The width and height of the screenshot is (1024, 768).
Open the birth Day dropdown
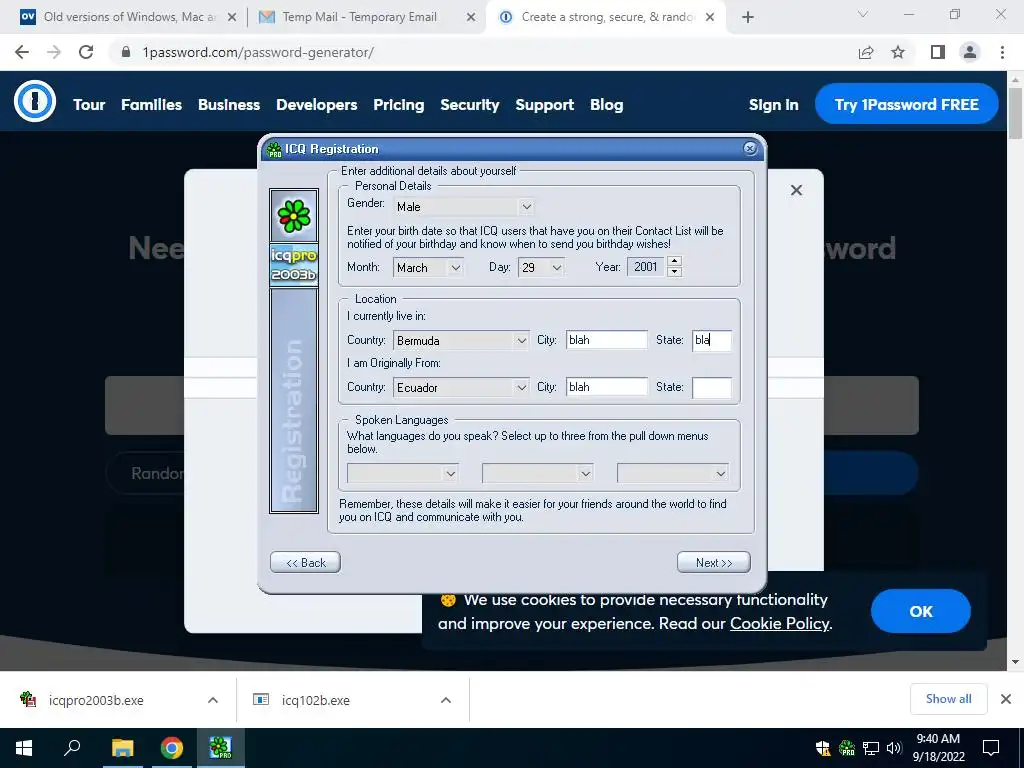[x=541, y=267]
